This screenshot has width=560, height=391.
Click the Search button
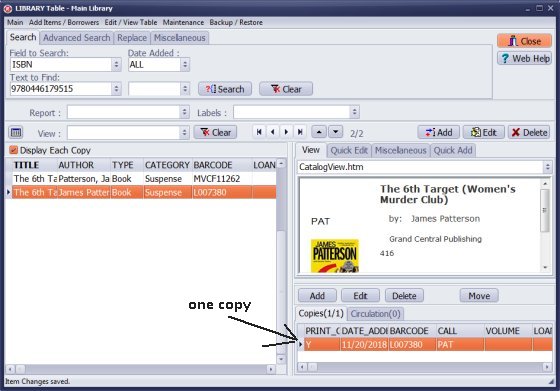225,89
